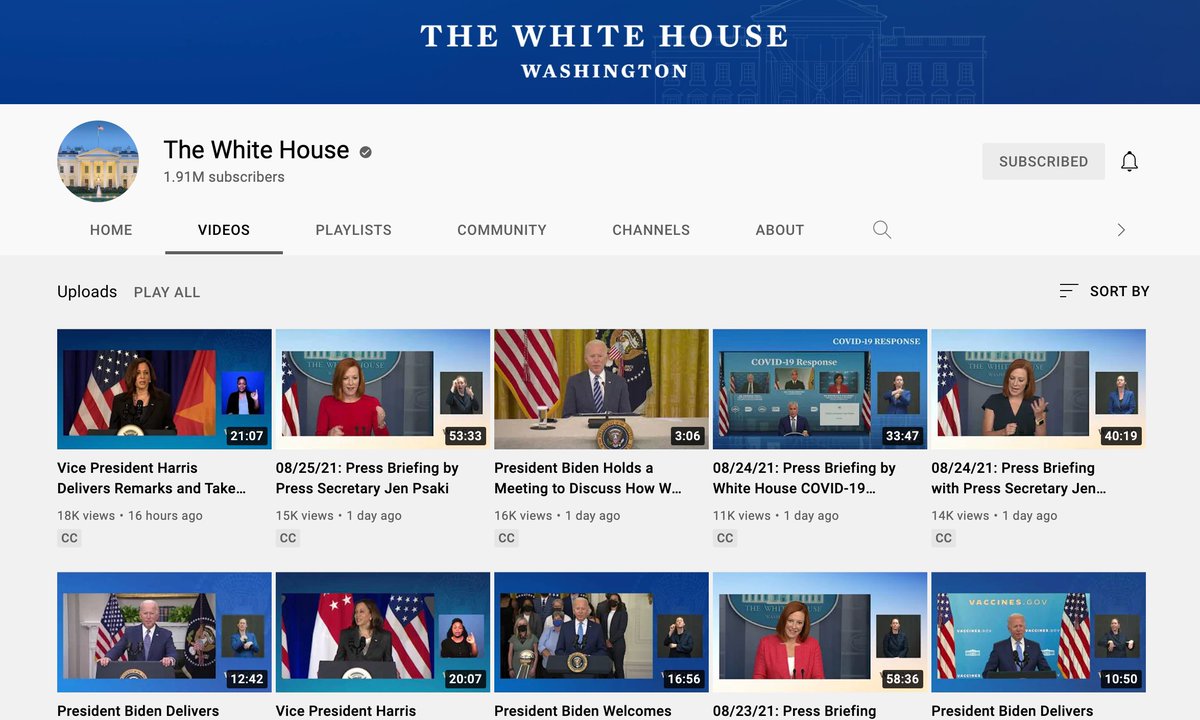Open the Channels tab
This screenshot has height=720, width=1200.
(651, 230)
